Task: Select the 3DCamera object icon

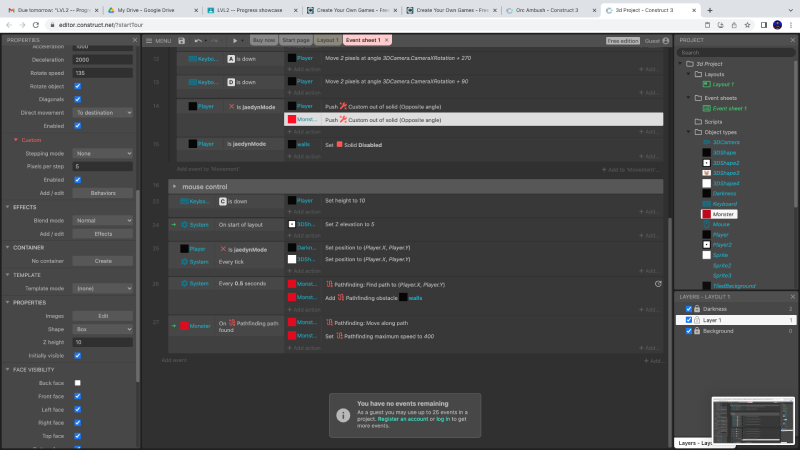Action: click(705, 142)
